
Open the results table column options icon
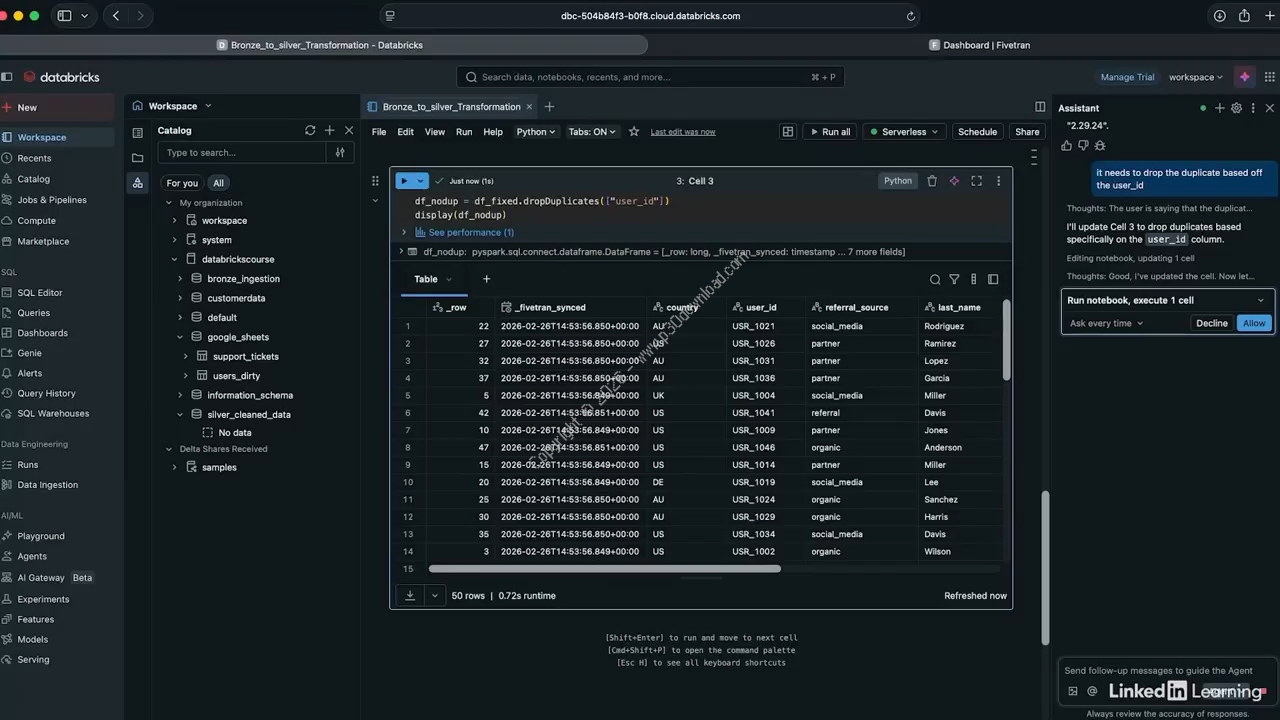click(973, 280)
